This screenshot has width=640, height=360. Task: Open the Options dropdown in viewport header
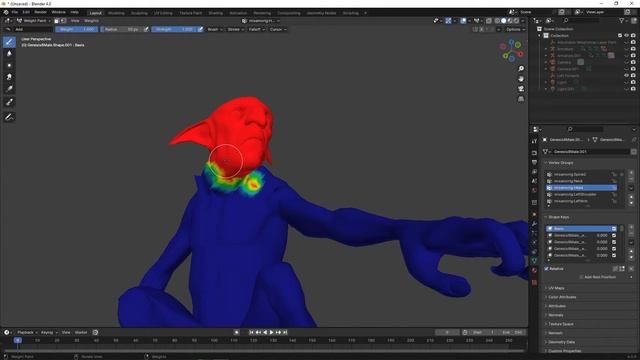[x=515, y=29]
